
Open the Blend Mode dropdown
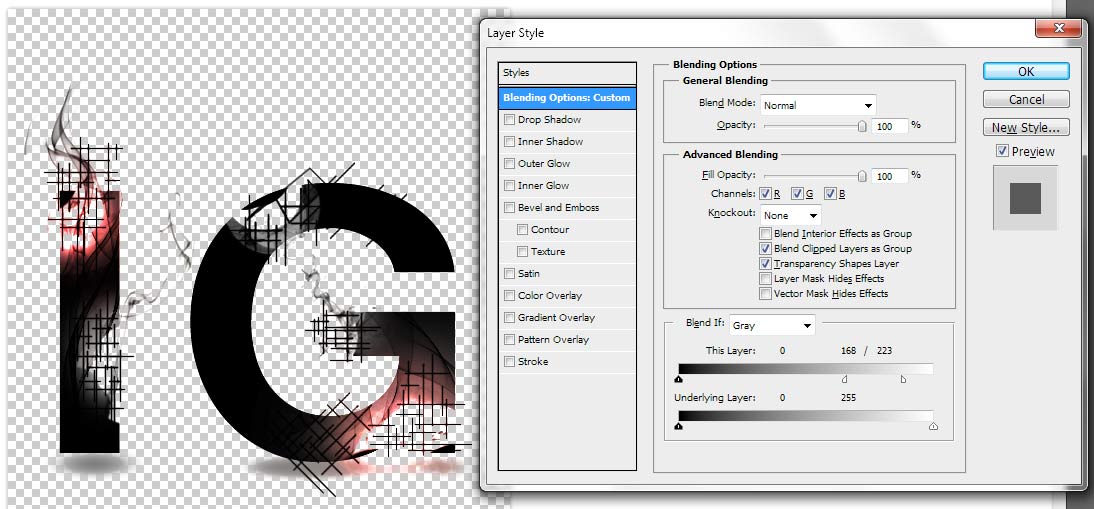tap(818, 105)
